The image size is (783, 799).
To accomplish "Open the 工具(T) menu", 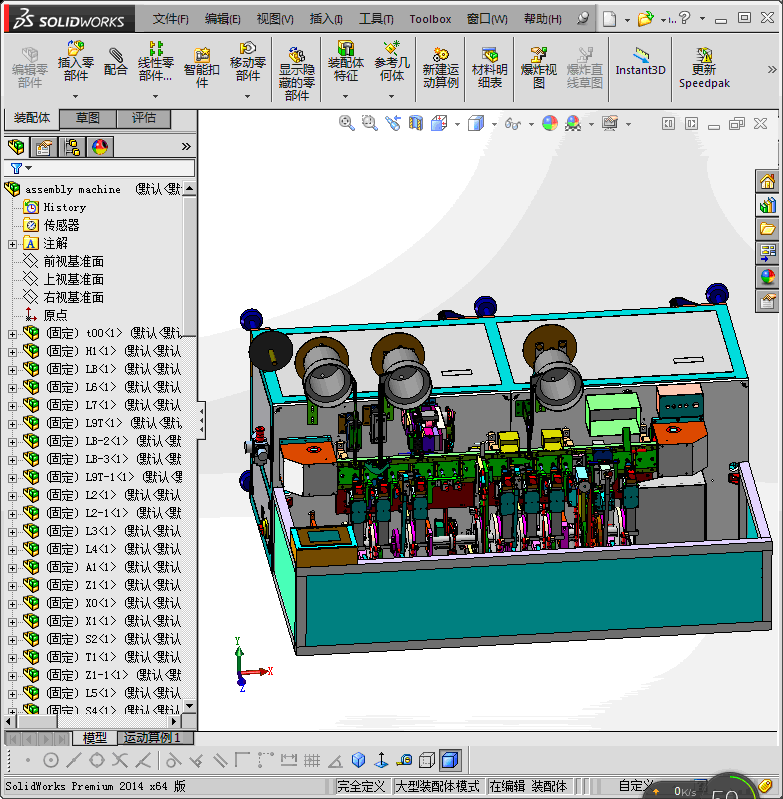I will coord(376,19).
